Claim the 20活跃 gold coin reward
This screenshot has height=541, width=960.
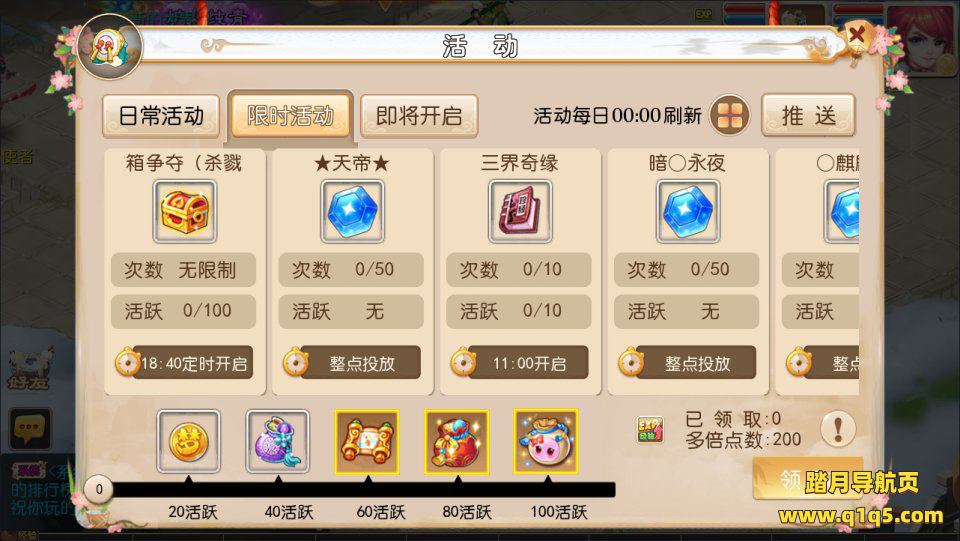point(188,441)
